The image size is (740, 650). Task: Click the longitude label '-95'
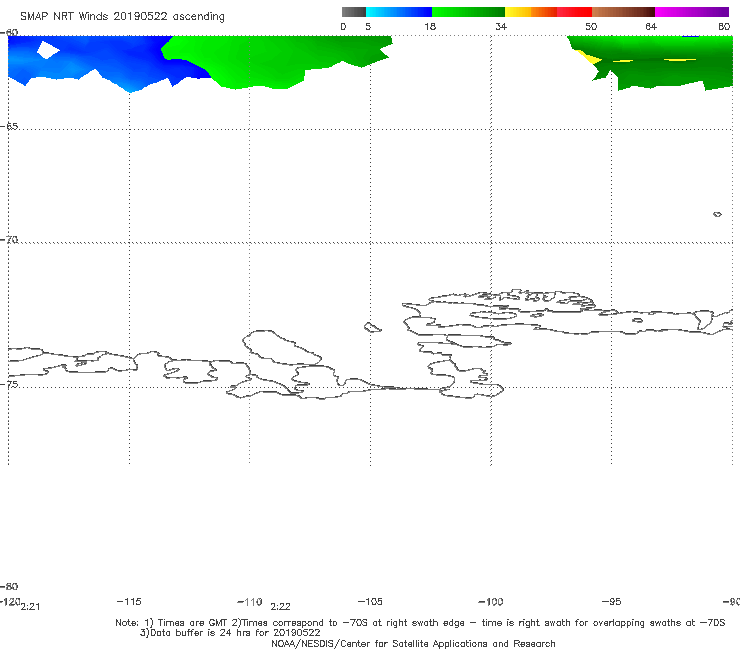pos(612,602)
